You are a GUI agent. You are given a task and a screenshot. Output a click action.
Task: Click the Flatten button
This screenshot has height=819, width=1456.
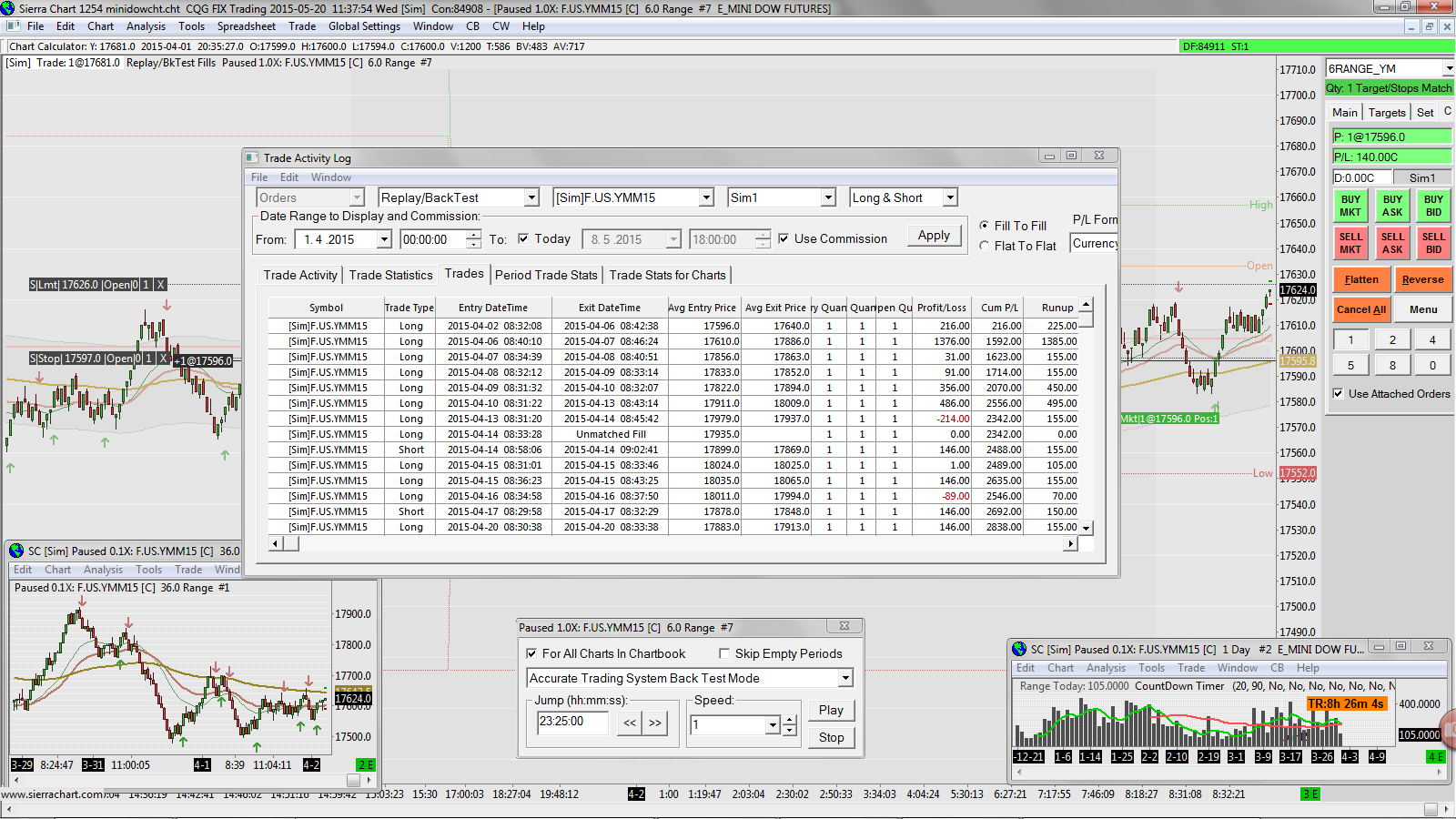(1361, 279)
